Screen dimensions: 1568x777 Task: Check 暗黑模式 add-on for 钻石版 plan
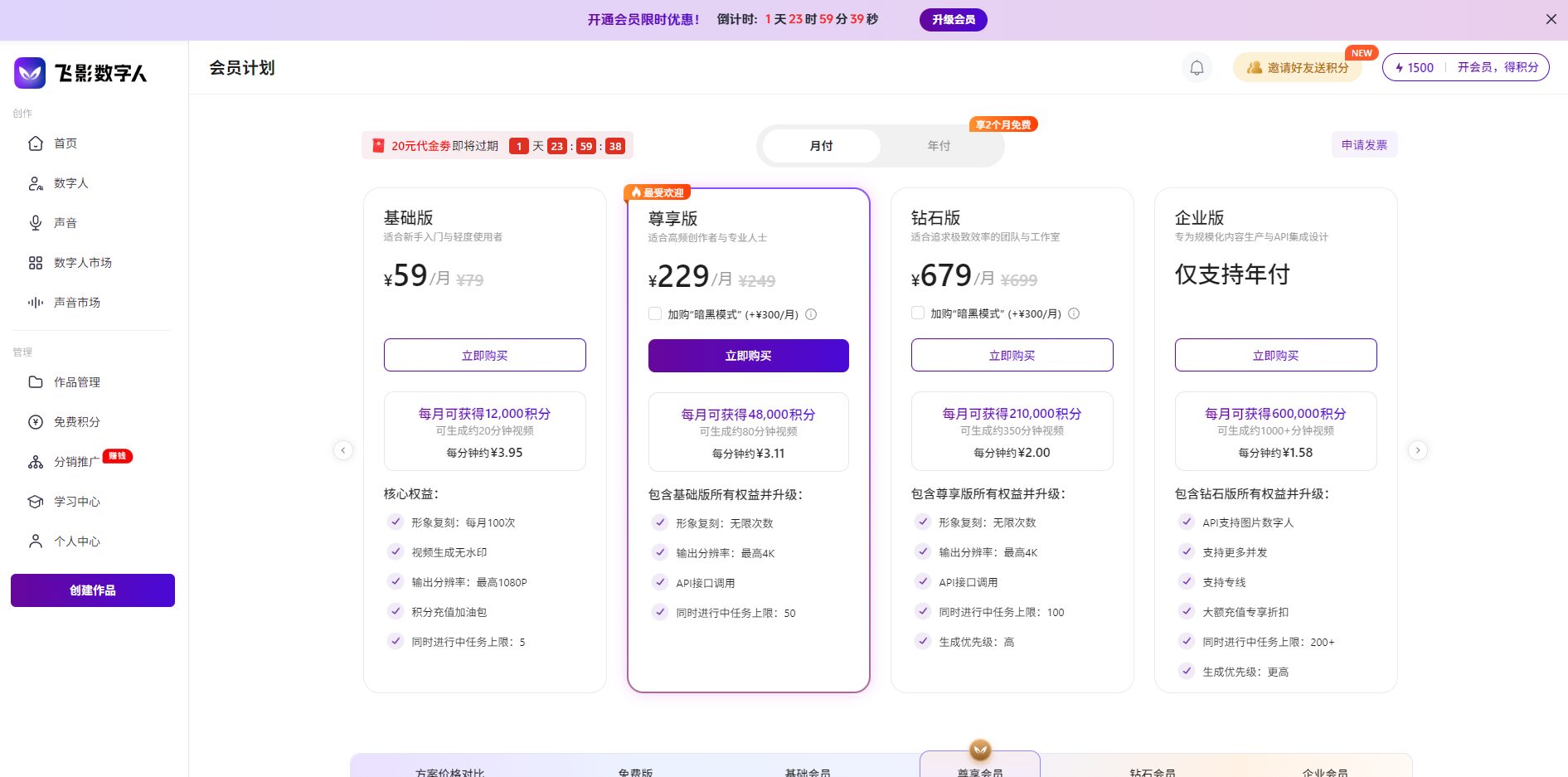click(x=918, y=313)
